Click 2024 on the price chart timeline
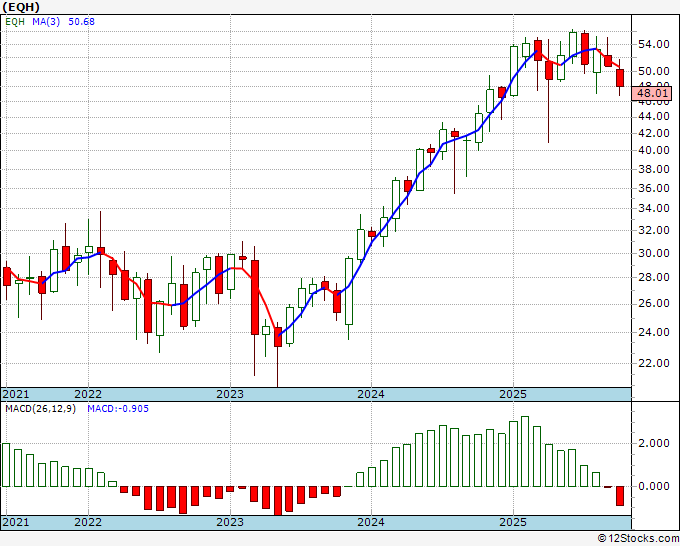 pyautogui.click(x=371, y=394)
